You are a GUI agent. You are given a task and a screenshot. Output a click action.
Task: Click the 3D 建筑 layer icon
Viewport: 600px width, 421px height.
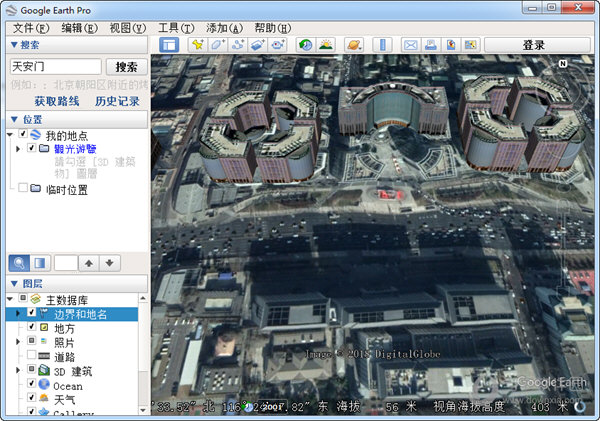click(x=44, y=370)
